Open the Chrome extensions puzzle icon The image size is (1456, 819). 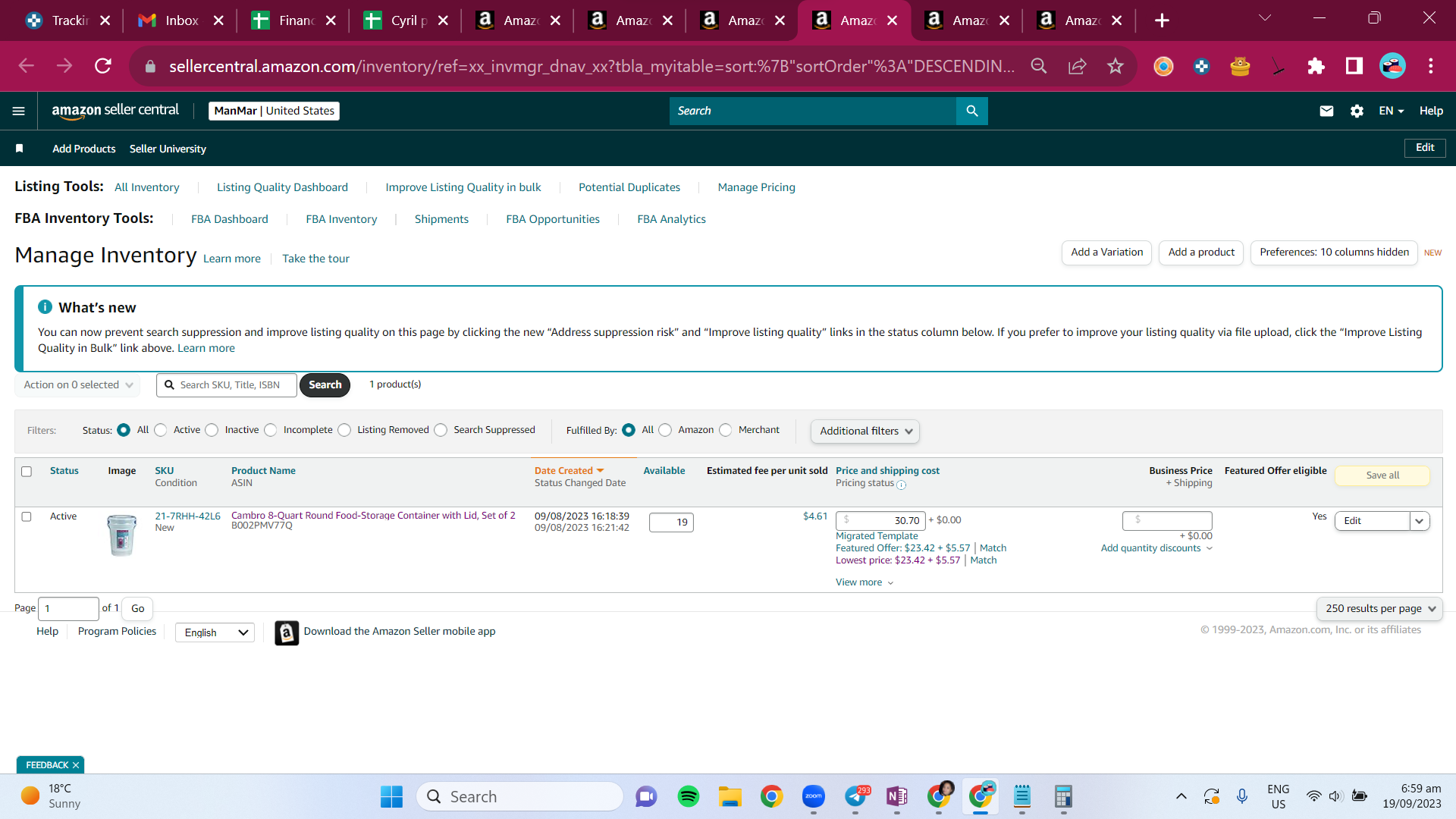[x=1316, y=67]
